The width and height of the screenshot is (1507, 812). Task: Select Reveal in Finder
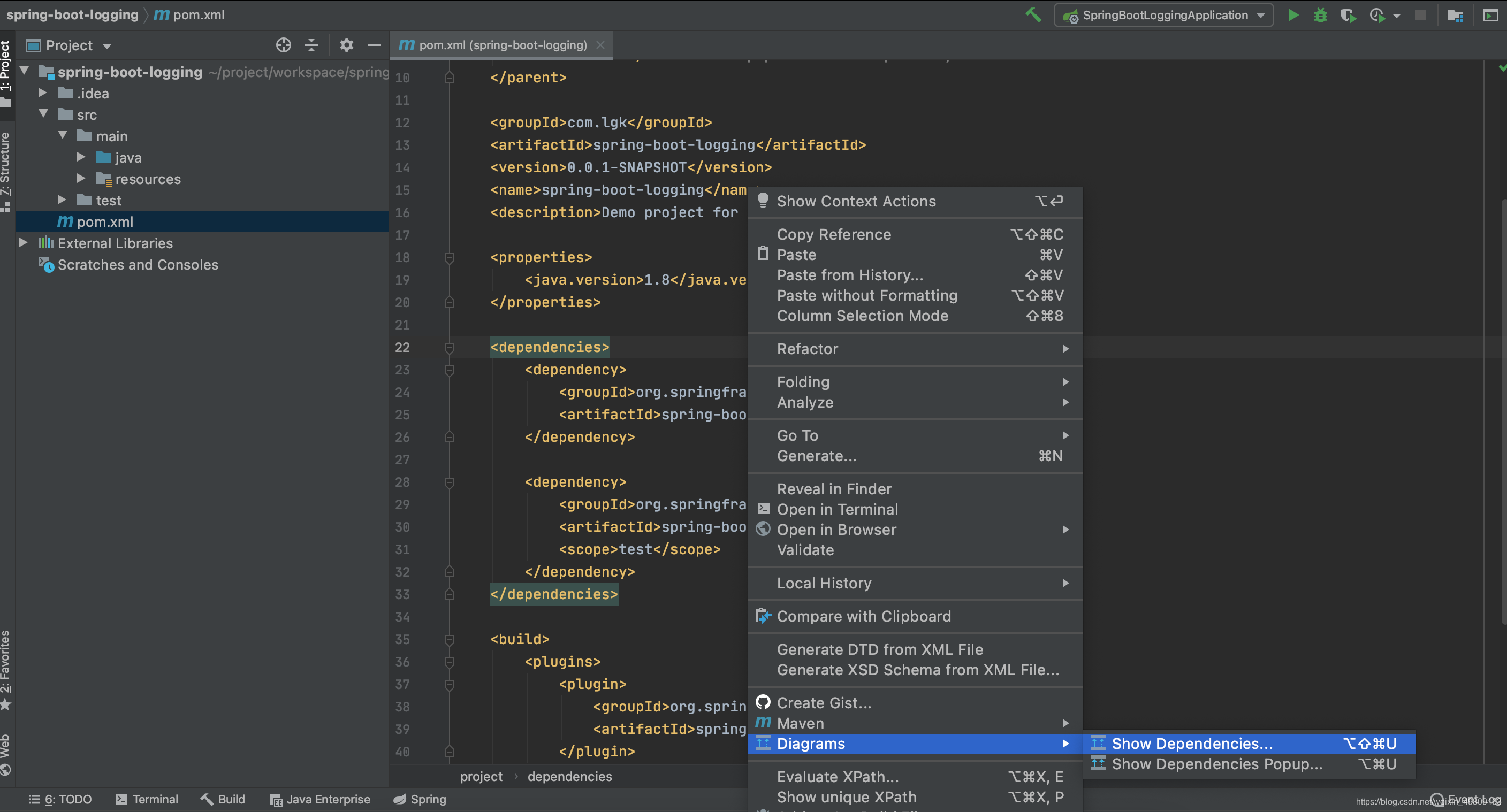click(915, 489)
